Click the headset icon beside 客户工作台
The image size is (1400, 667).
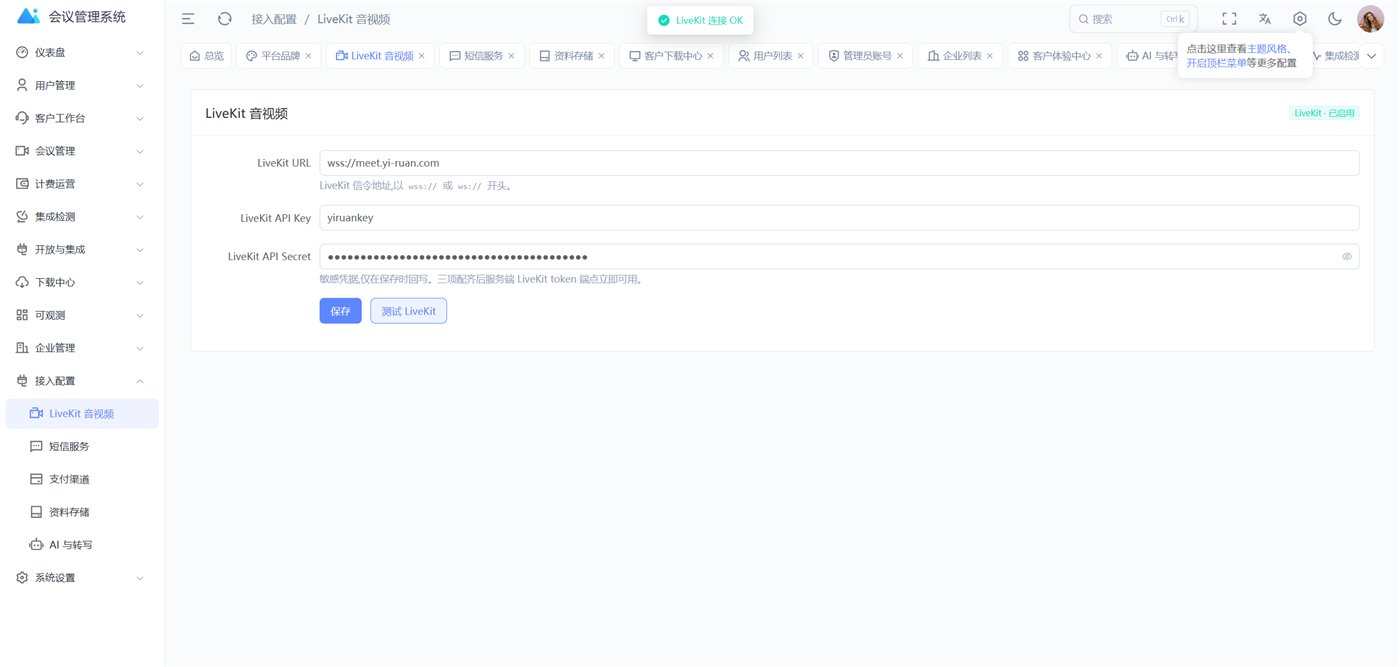22,118
